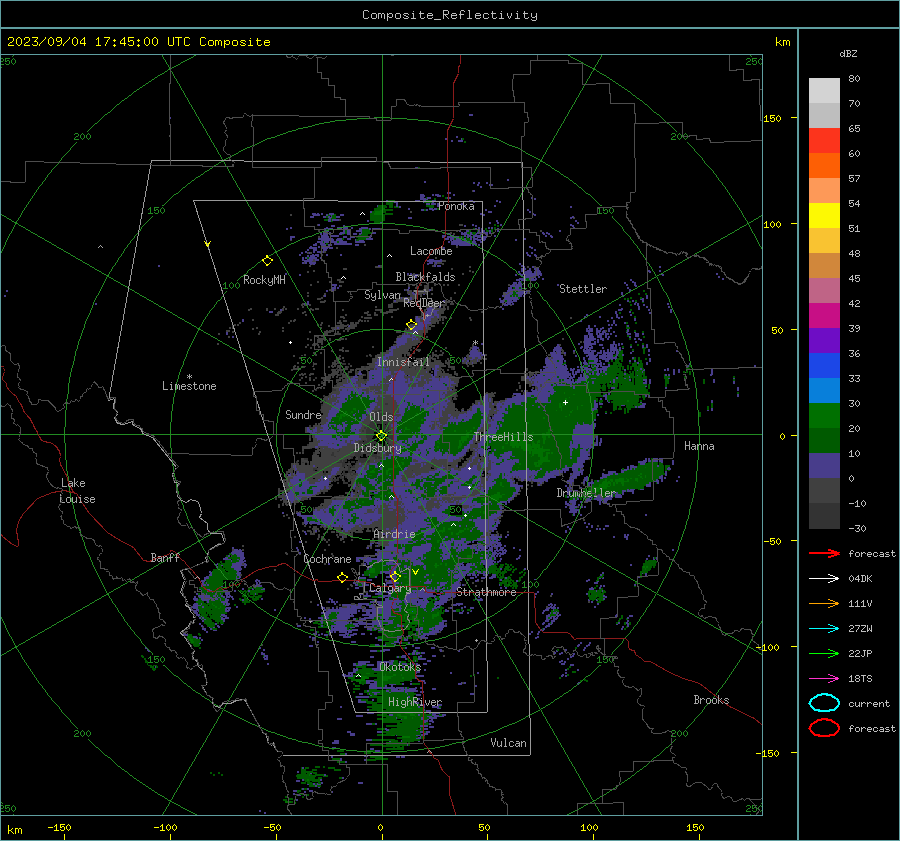Select the Lacombe label on map
Image resolution: width=900 pixels, height=841 pixels.
(431, 251)
